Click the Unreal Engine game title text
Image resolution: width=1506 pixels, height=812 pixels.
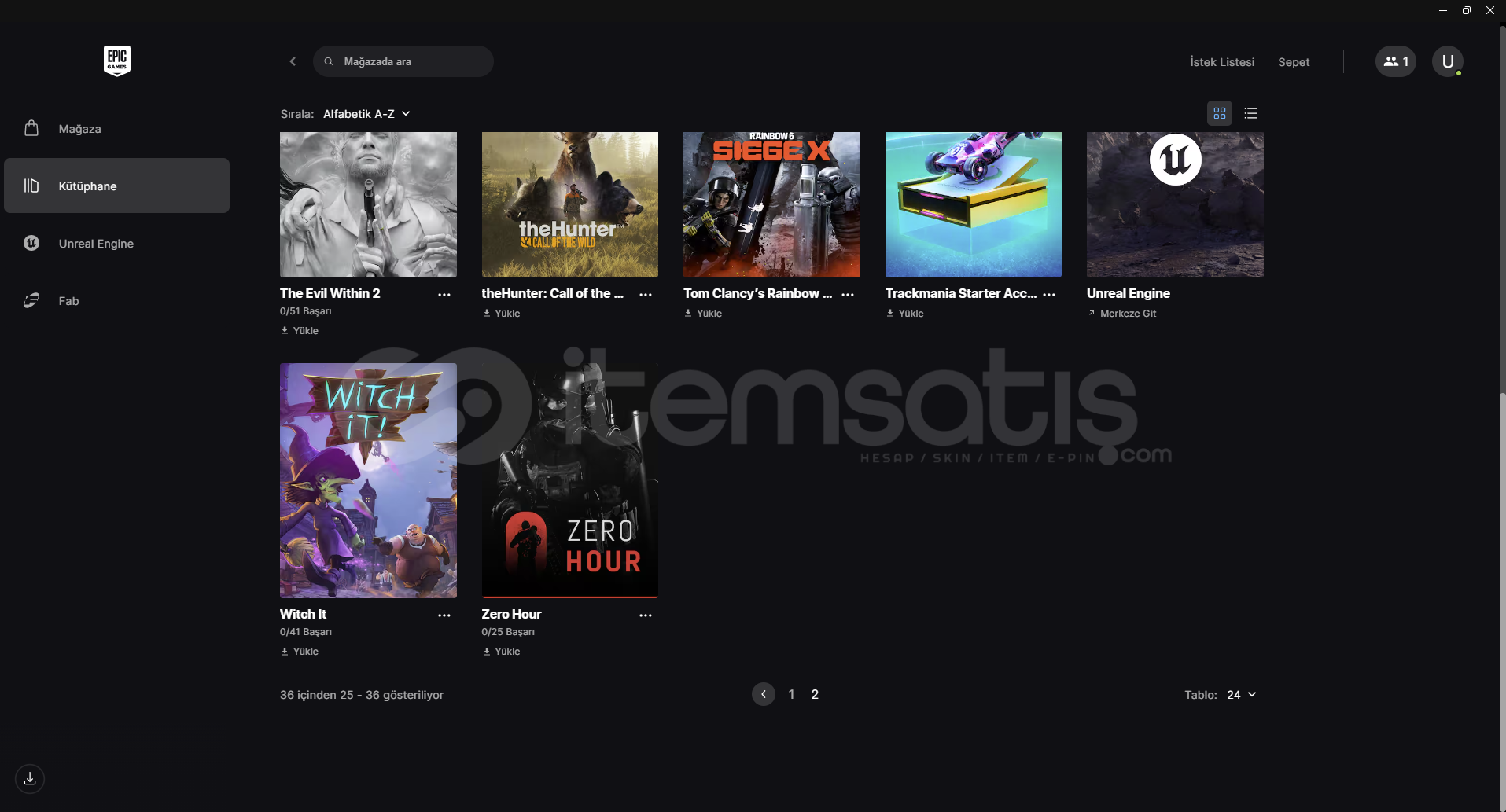pyautogui.click(x=1129, y=293)
